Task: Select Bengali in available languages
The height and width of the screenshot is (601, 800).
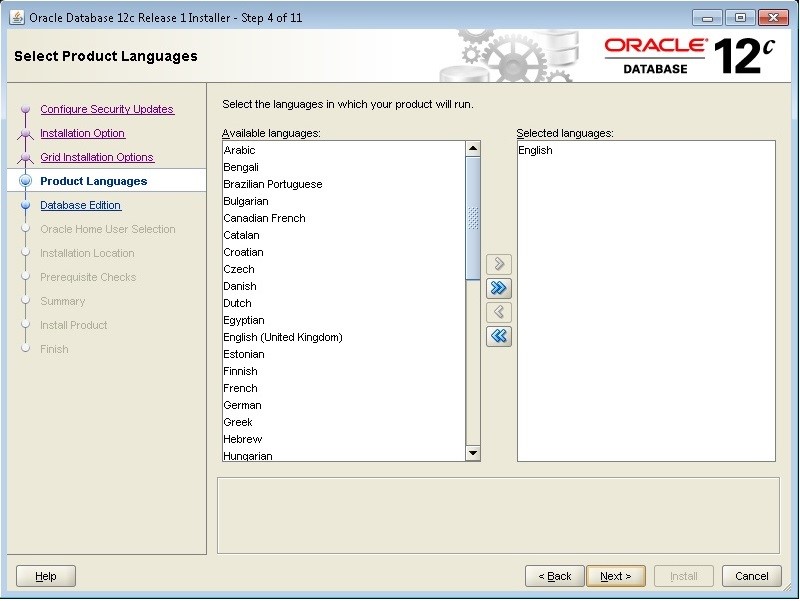Action: pos(344,167)
